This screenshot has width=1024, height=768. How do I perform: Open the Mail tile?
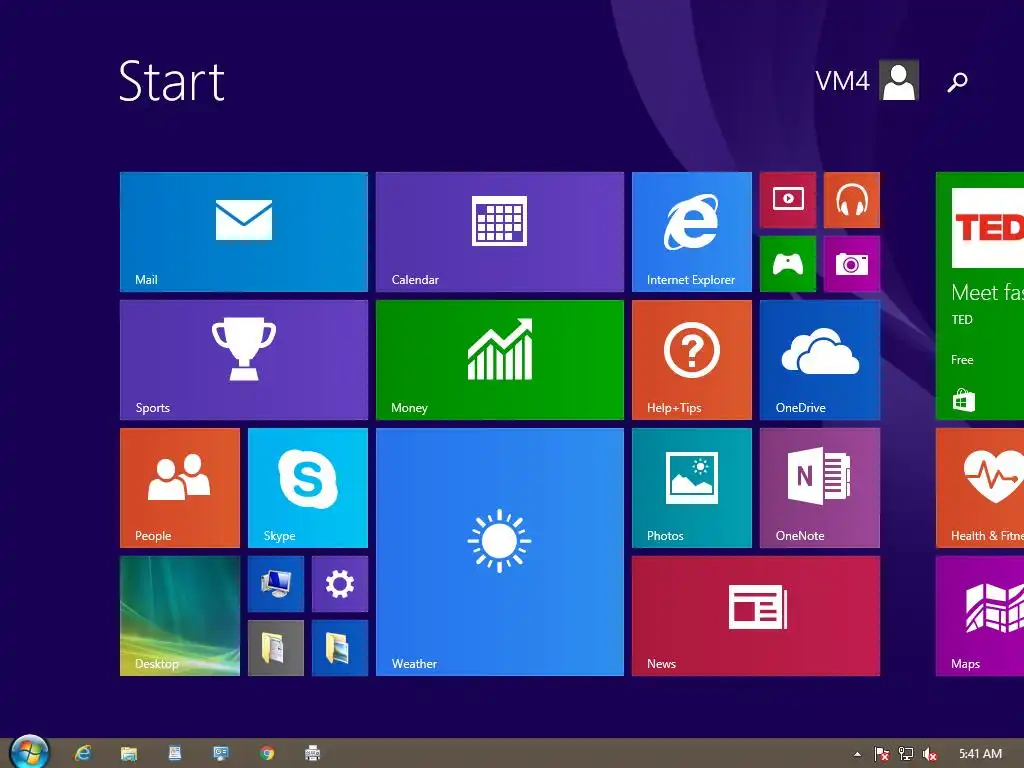[244, 232]
